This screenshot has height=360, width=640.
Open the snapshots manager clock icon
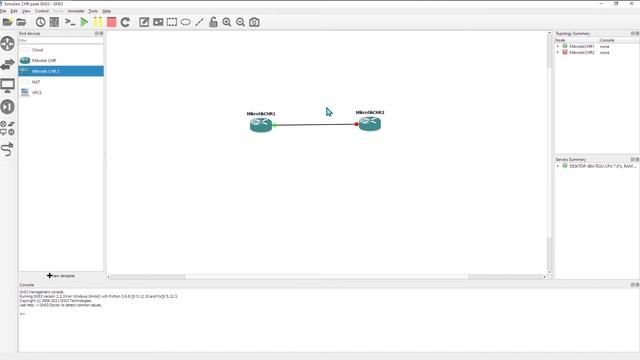(40, 22)
